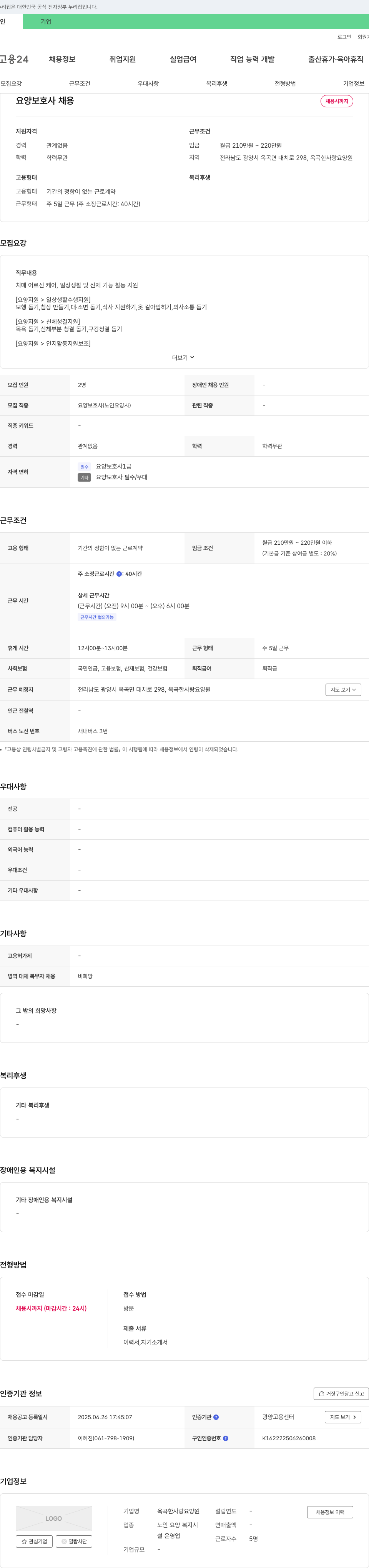The height and width of the screenshot is (1568, 369).
Task: Mark the company as 관심기업 favorite
Action: [x=34, y=1541]
